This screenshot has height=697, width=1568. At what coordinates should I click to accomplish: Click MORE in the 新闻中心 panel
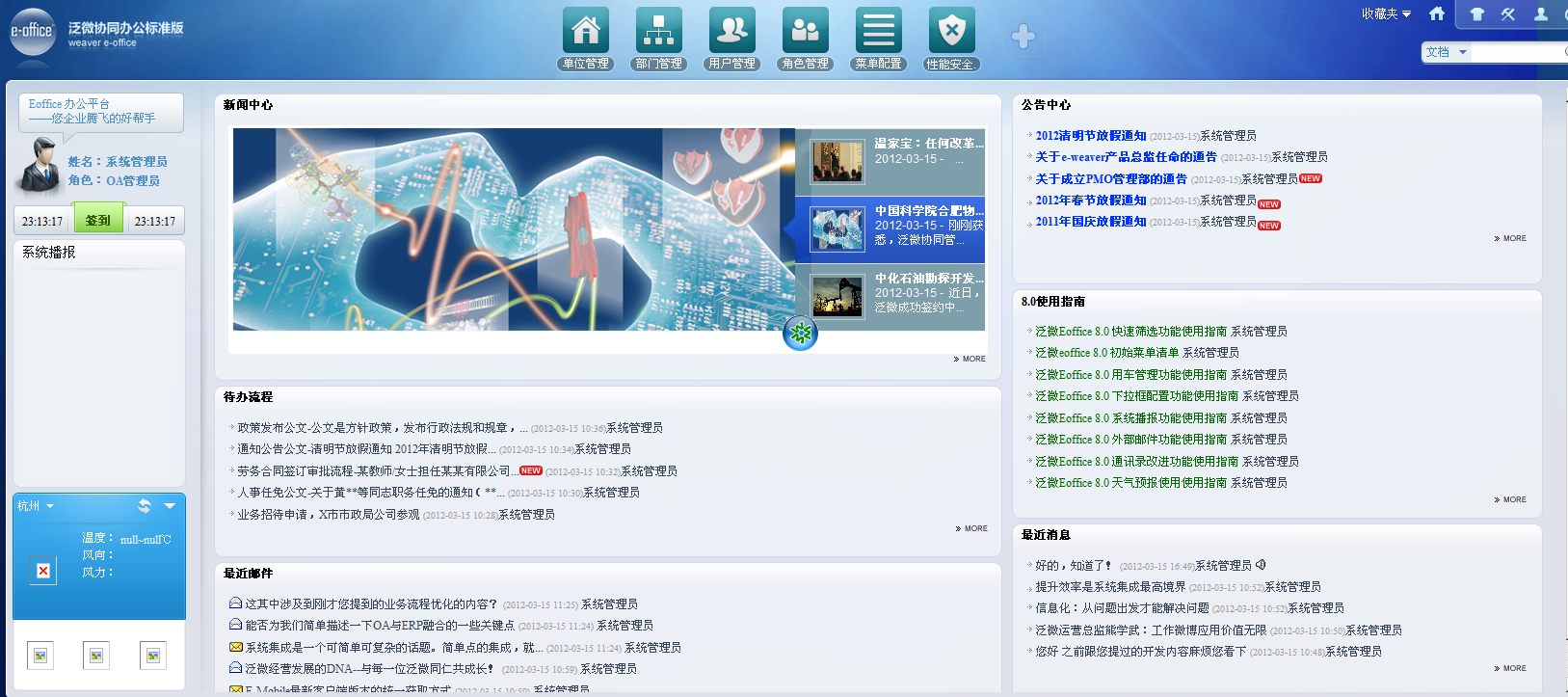tap(970, 359)
